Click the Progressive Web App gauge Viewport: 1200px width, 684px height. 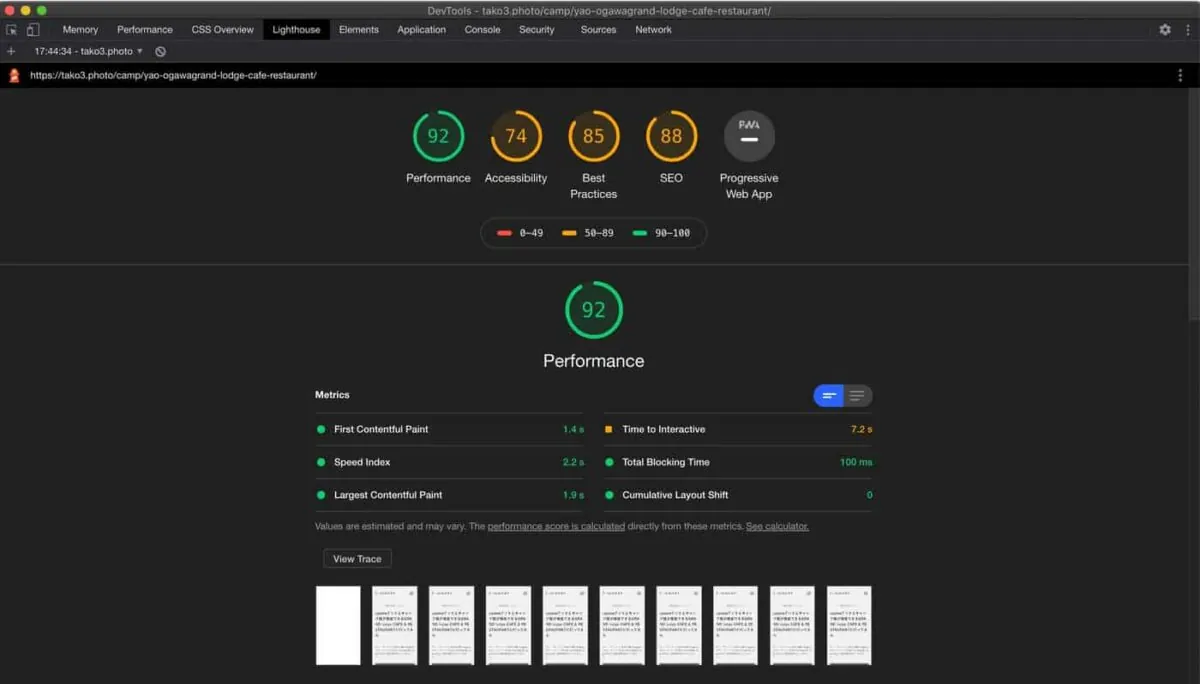749,136
